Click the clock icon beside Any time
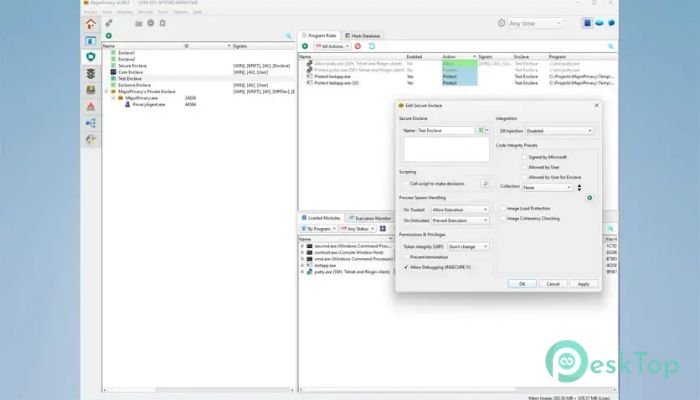Screen dimensions: 700x400 (x=501, y=23)
